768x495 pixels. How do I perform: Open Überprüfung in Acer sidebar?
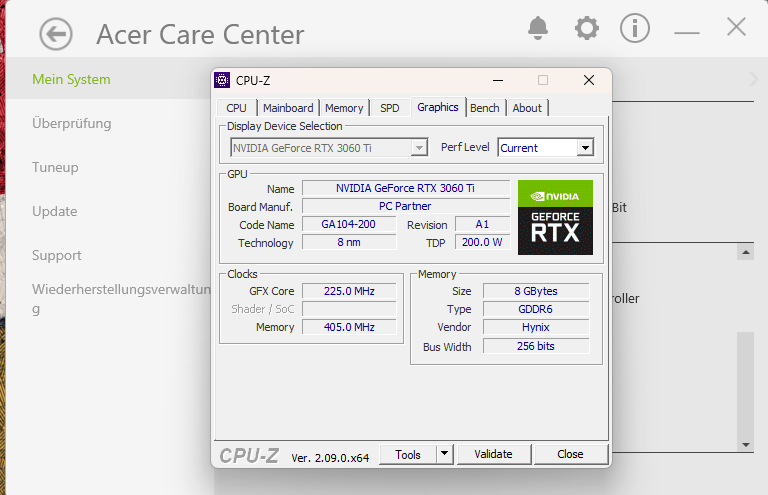[72, 123]
